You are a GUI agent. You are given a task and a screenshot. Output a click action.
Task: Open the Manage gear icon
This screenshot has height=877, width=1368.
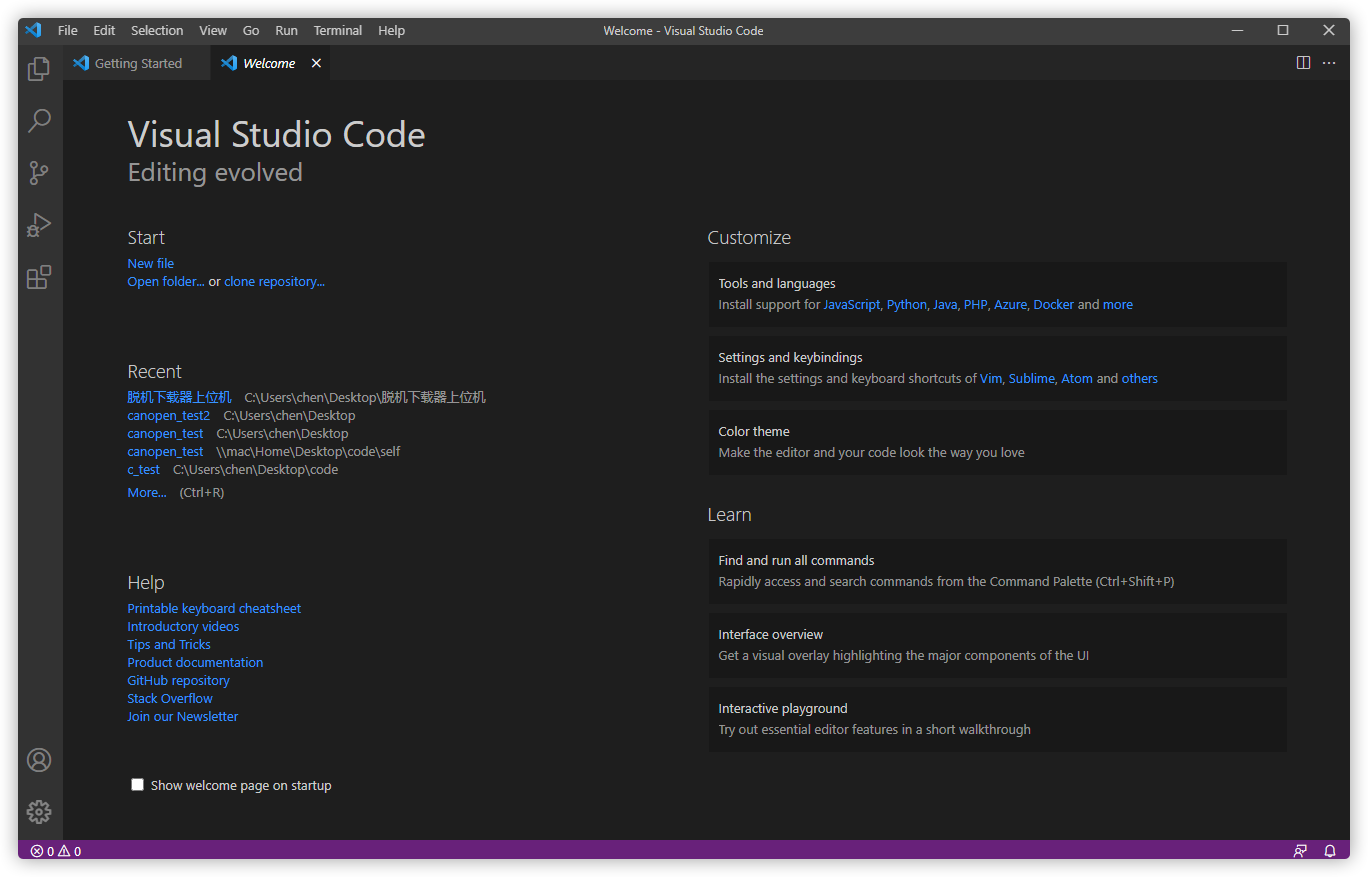[x=39, y=811]
